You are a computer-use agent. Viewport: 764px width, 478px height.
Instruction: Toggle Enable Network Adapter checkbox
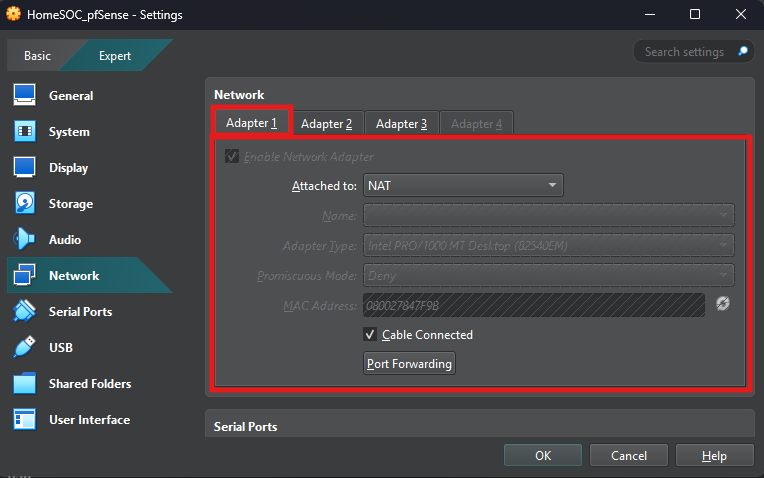click(232, 157)
